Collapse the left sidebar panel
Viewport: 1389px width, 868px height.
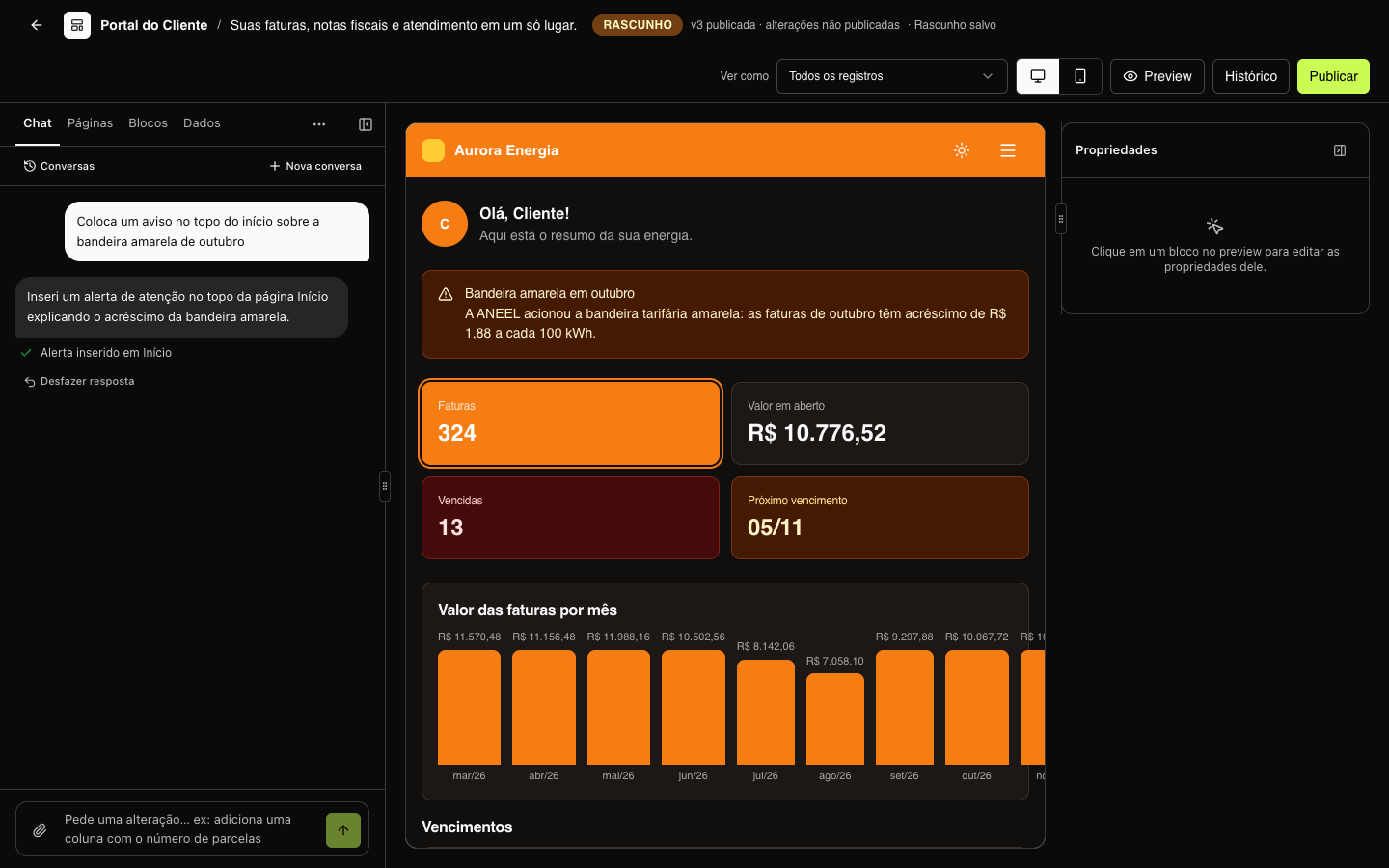click(366, 124)
